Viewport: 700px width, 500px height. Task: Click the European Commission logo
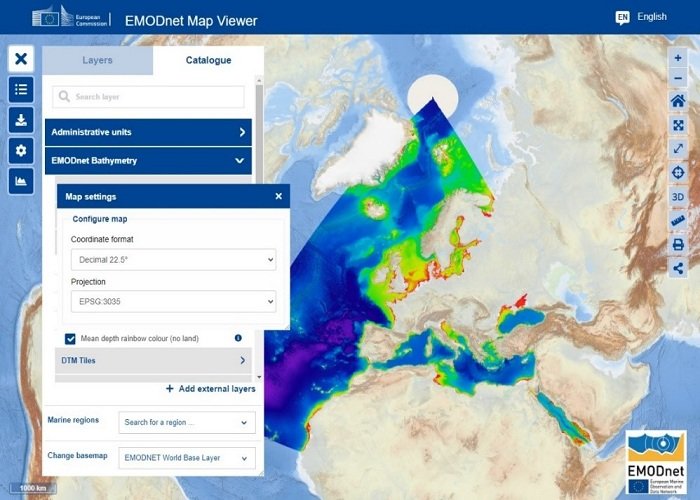70,17
